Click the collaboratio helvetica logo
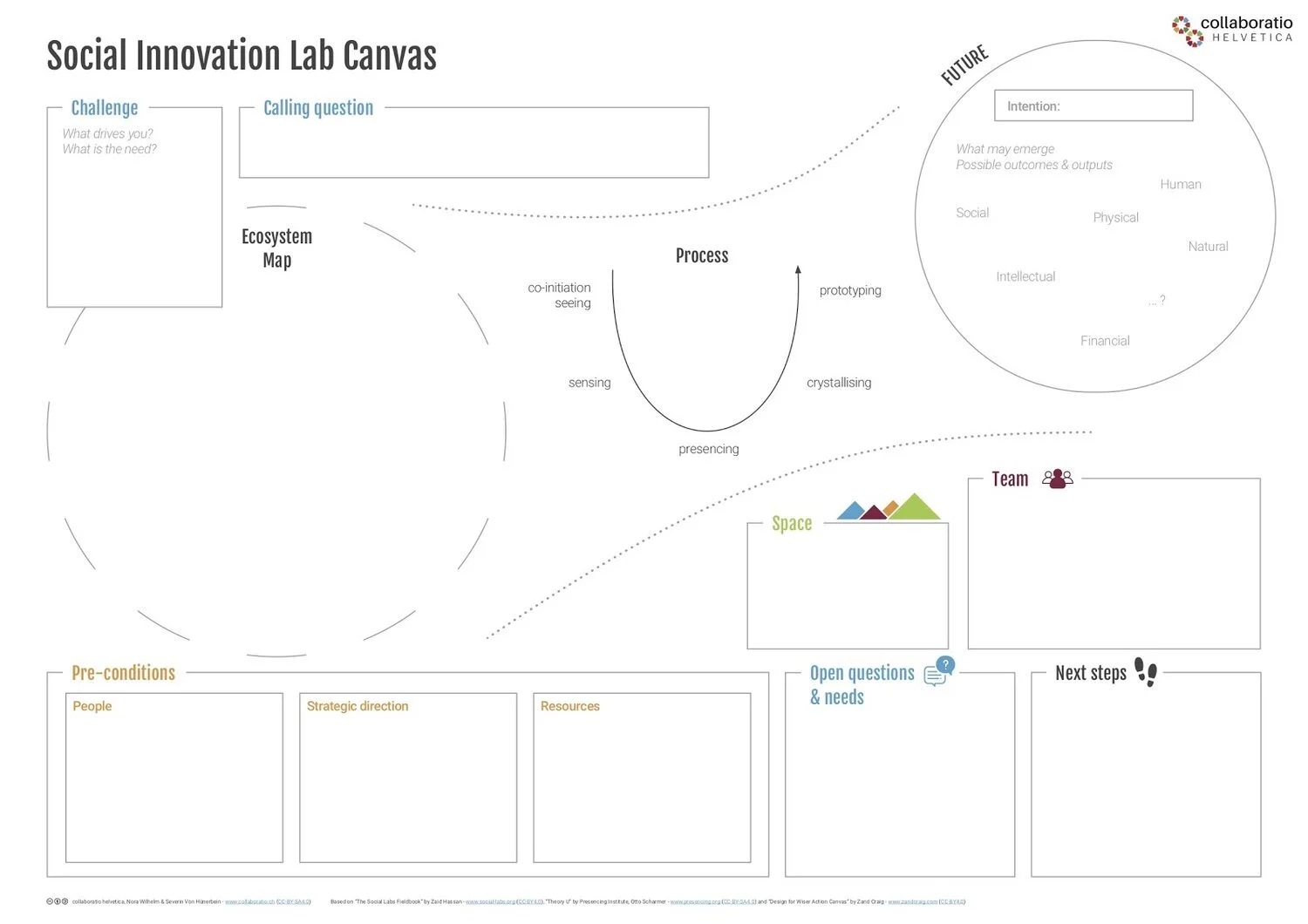This screenshot has width=1308, height=924. coord(1230,28)
